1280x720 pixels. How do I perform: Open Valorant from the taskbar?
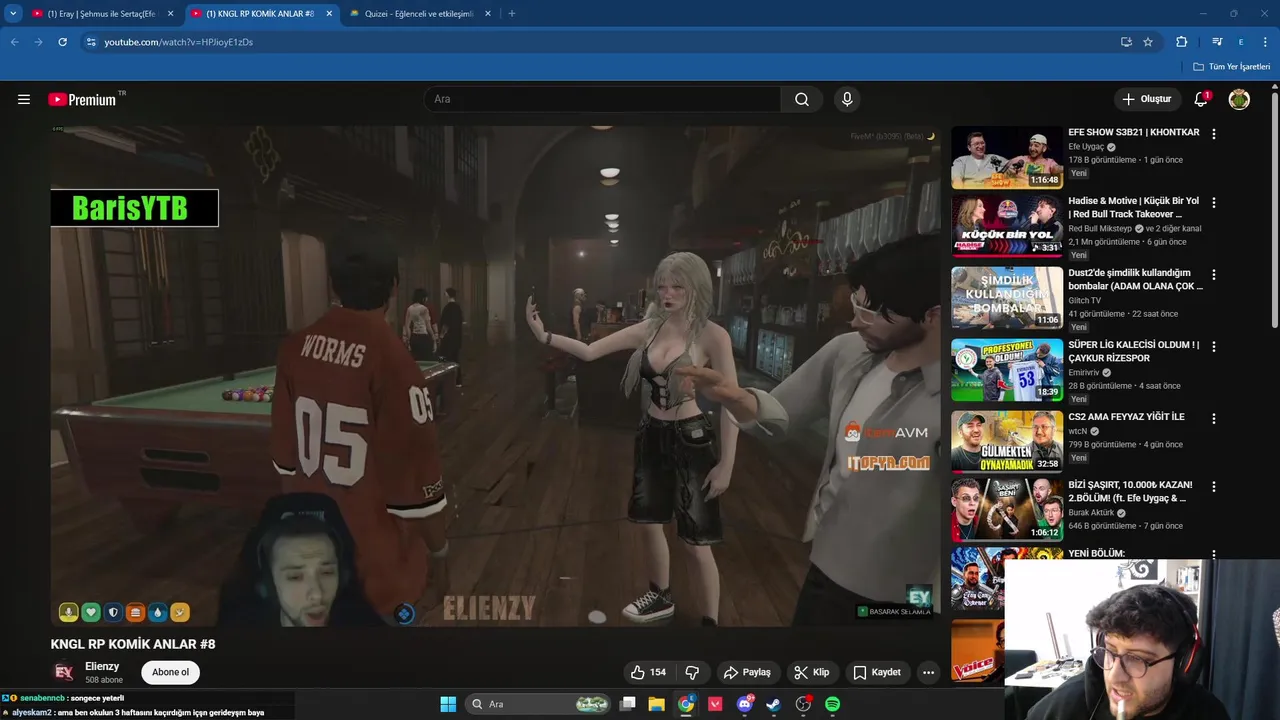pyautogui.click(x=715, y=704)
